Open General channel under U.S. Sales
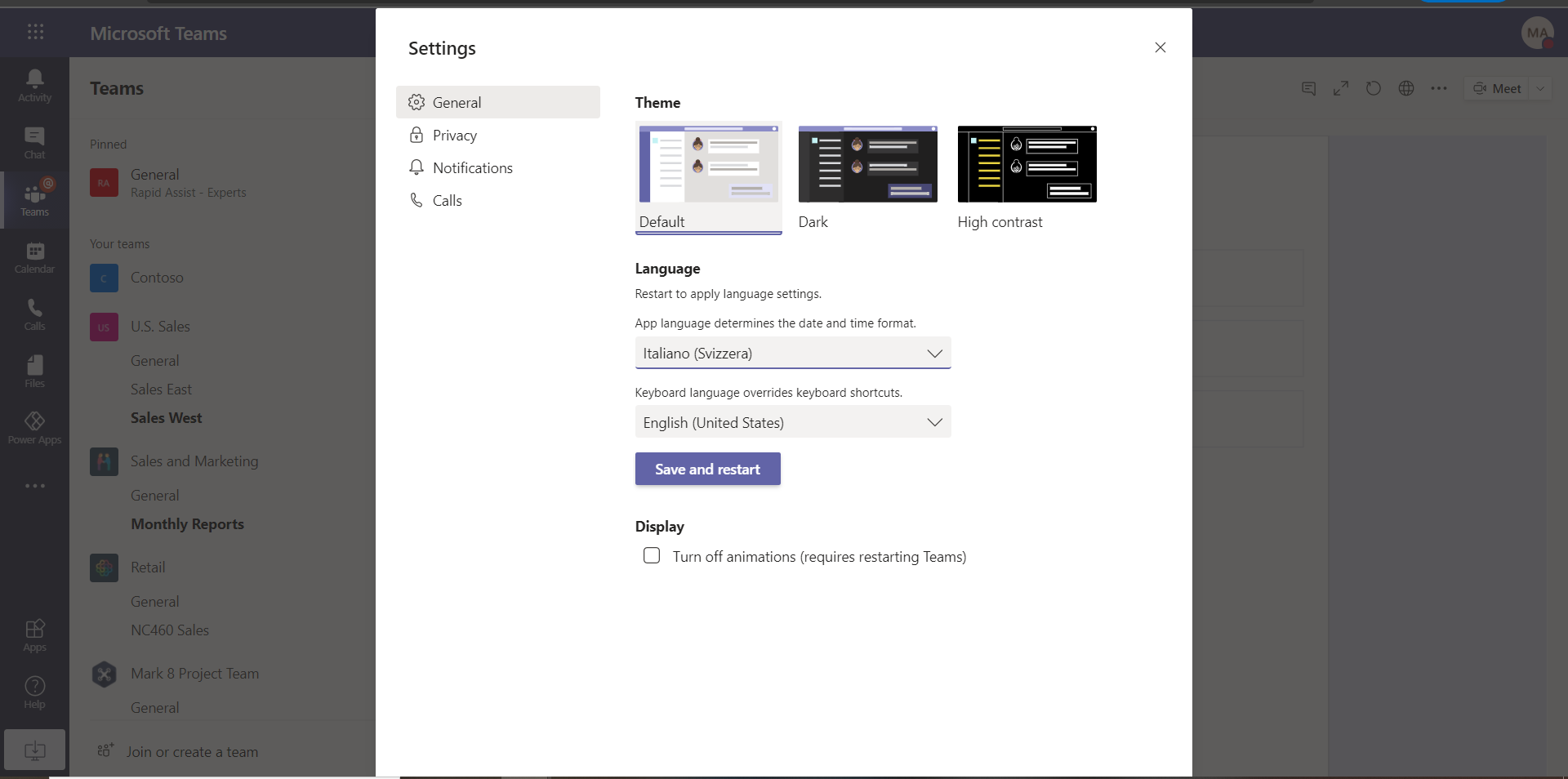Image resolution: width=1568 pixels, height=779 pixels. pyautogui.click(x=154, y=361)
